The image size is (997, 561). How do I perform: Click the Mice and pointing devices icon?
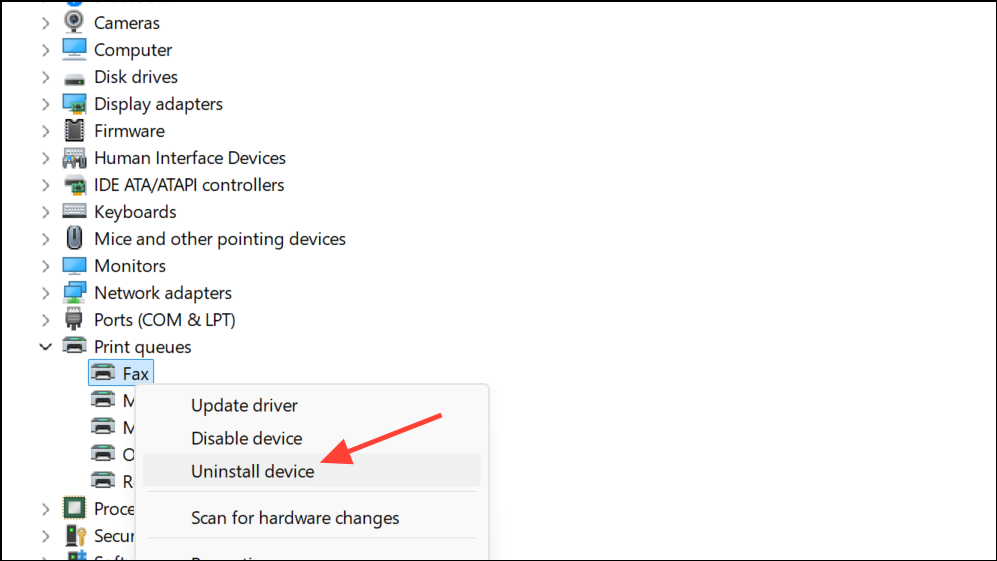click(74, 239)
